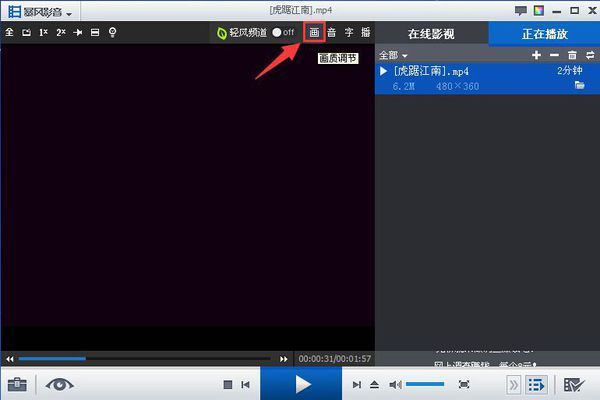
Task: Open the toolbox briefcase icon
Action: (17, 384)
